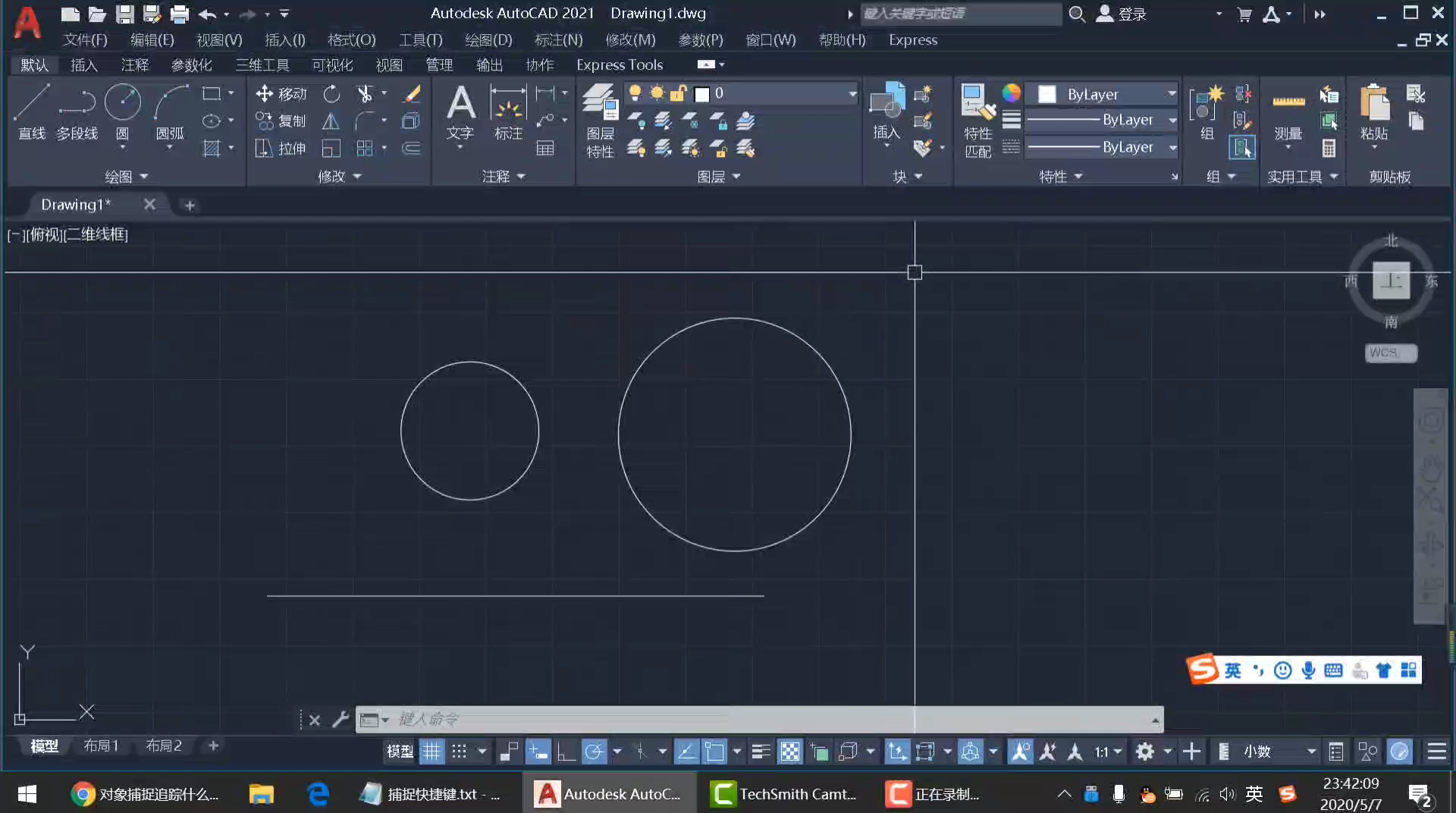Image resolution: width=1456 pixels, height=813 pixels.
Task: Activate the Measure (测量) tool
Action: (1288, 114)
